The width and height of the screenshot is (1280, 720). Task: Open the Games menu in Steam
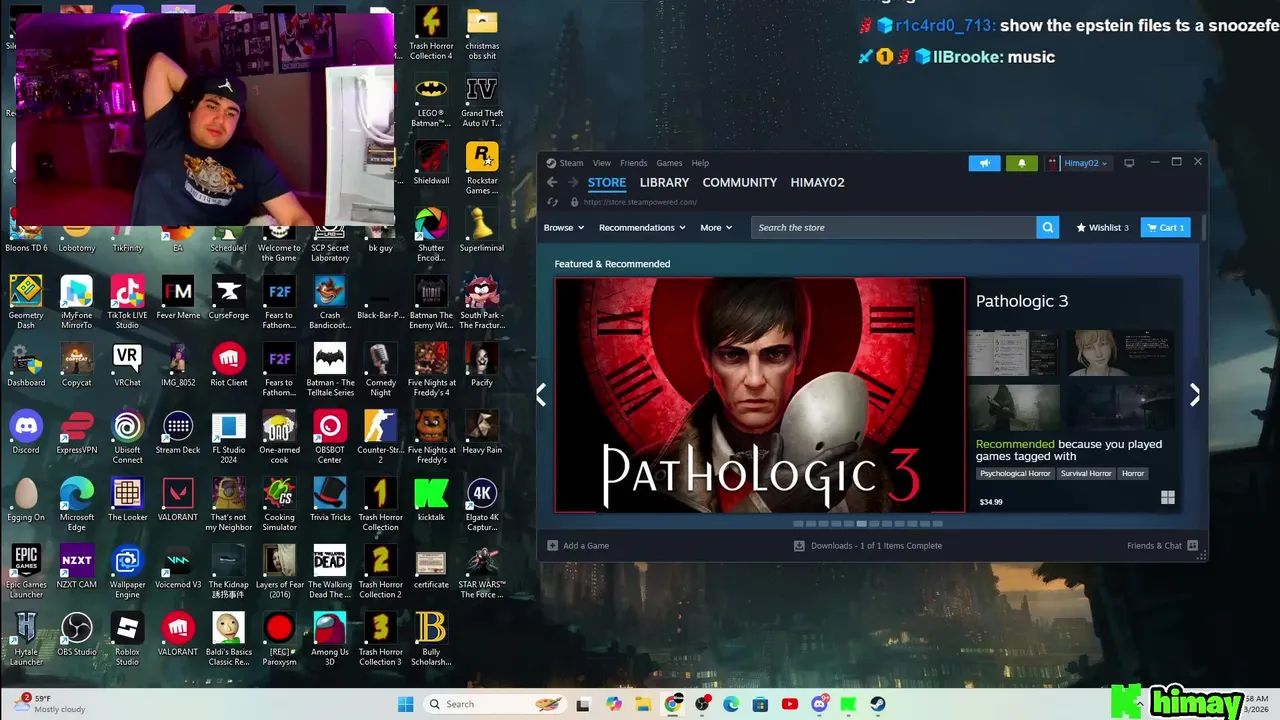(669, 163)
